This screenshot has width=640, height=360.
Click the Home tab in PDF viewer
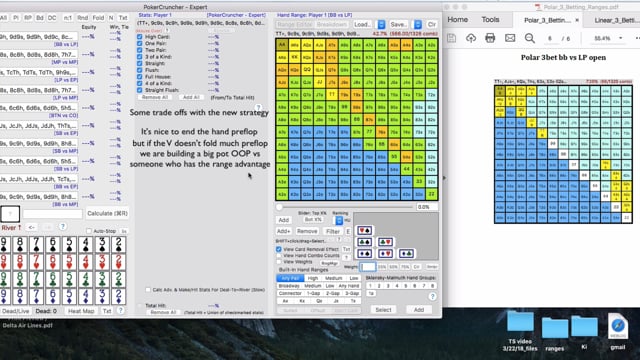point(458,20)
